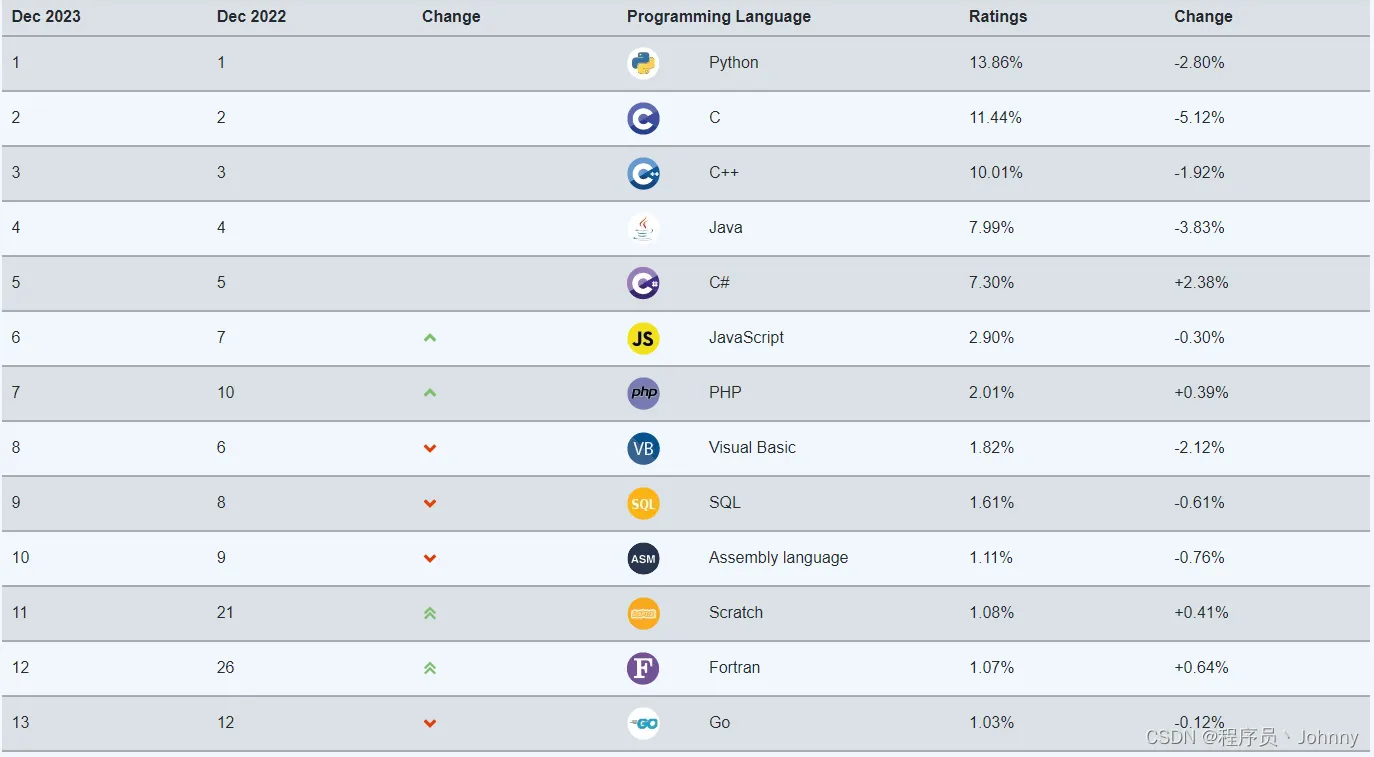Click the orange Scratch icon
Viewport: 1374px width, 757px height.
[643, 613]
